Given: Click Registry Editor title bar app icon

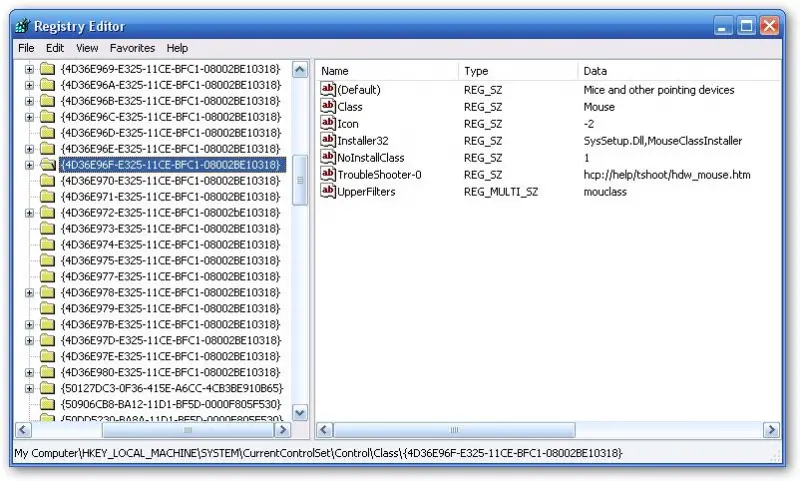Looking at the screenshot, I should [22, 26].
